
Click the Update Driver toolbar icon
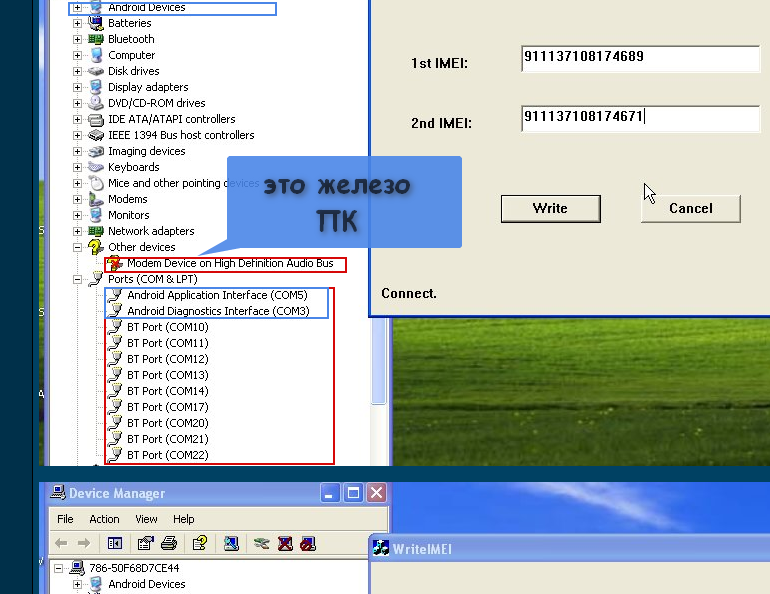[x=261, y=543]
